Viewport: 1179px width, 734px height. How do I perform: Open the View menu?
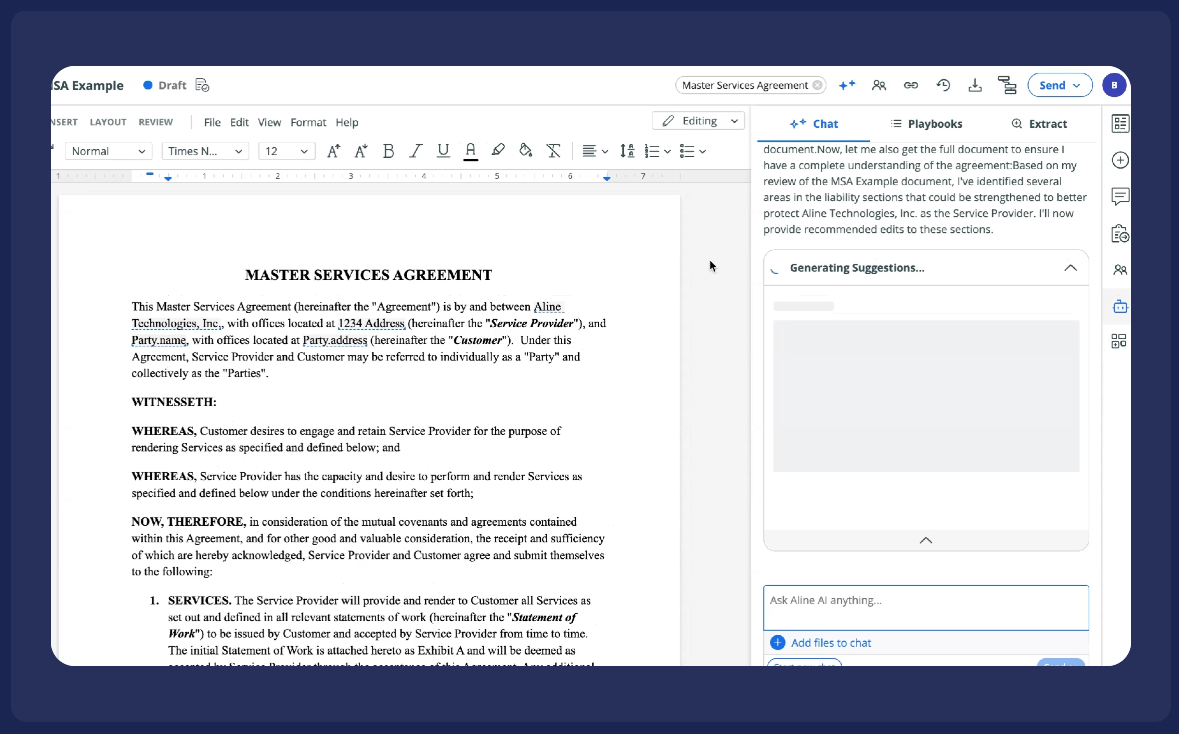(x=269, y=122)
